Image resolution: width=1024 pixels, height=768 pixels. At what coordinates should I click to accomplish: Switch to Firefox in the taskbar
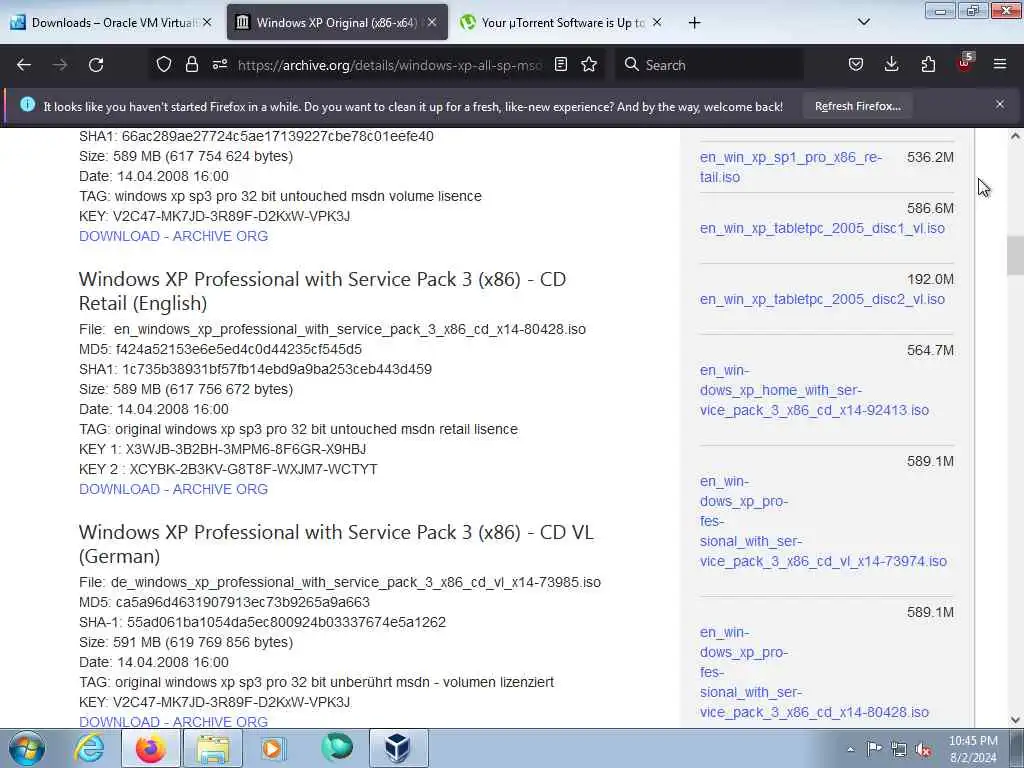151,748
